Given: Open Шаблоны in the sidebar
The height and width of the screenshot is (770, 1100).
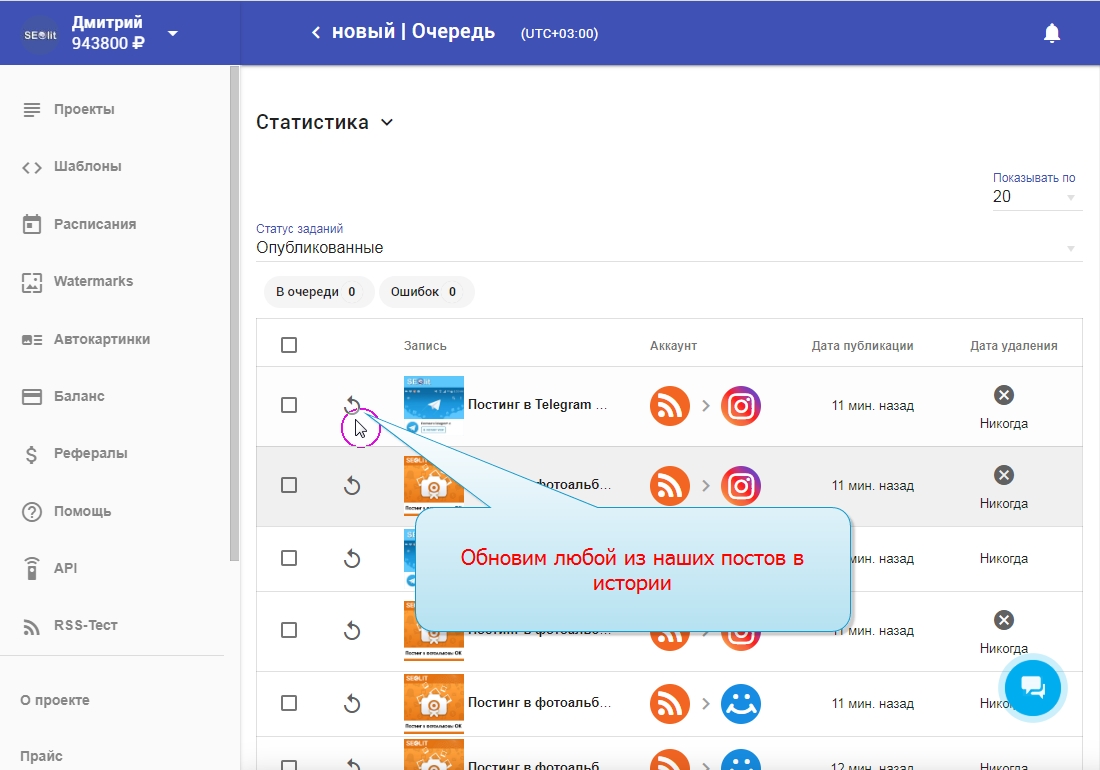Looking at the screenshot, I should (88, 167).
